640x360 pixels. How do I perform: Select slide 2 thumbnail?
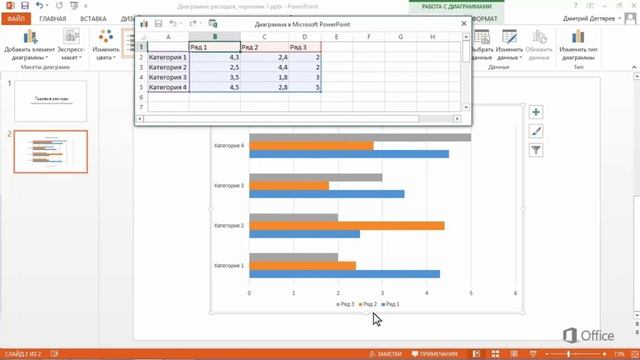[x=51, y=152]
